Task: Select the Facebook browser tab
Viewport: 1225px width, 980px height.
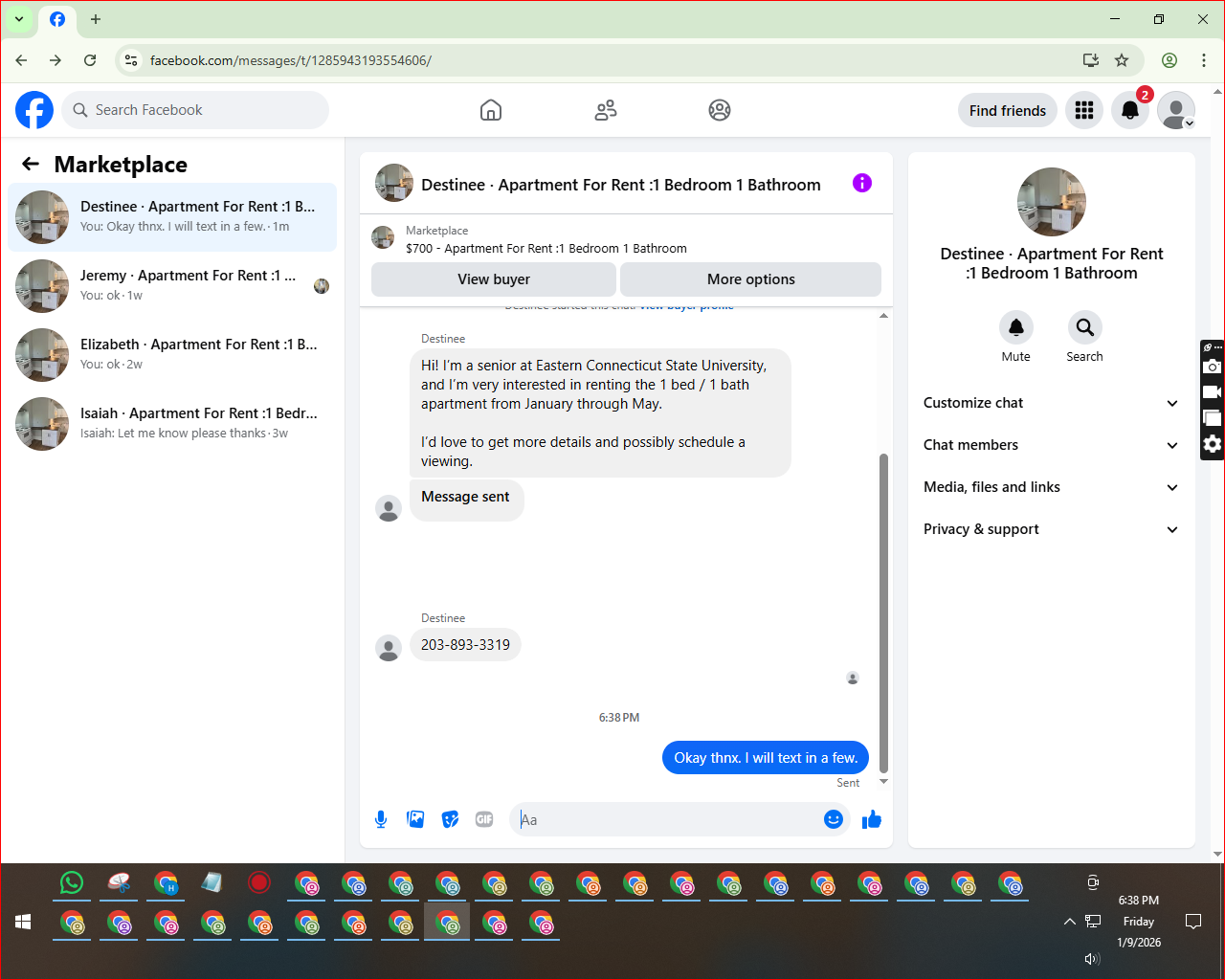Action: [x=57, y=19]
